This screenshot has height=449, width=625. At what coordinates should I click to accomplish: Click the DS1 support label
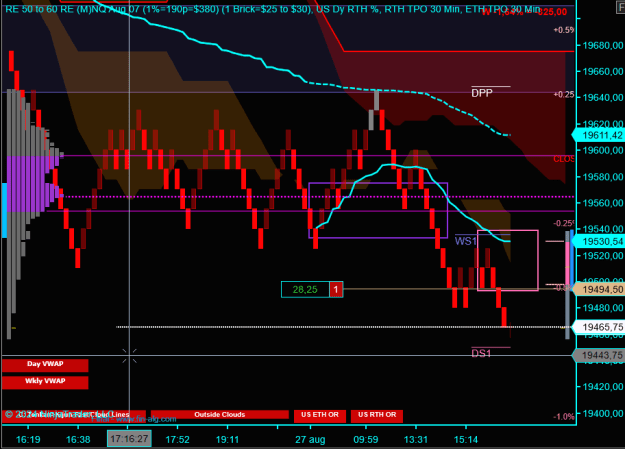pos(481,353)
